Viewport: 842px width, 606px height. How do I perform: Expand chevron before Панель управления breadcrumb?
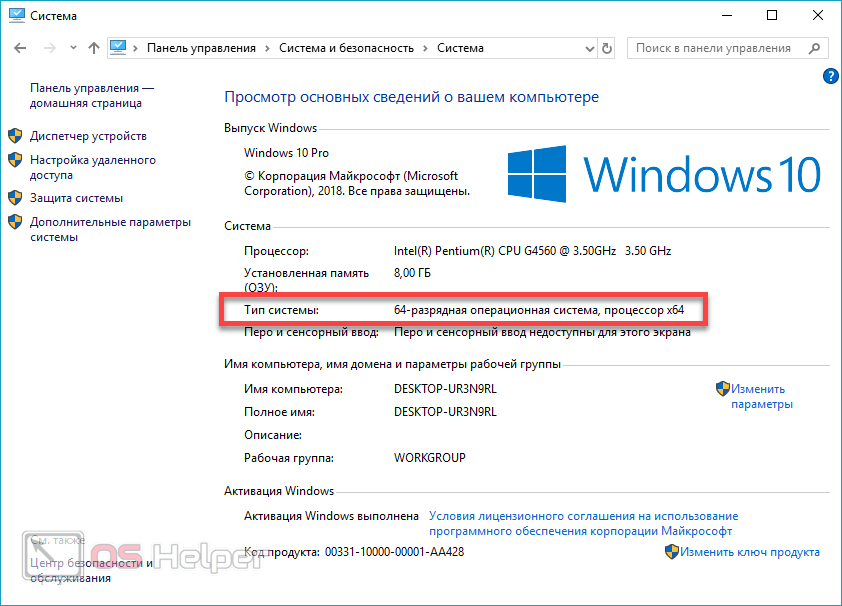point(135,48)
